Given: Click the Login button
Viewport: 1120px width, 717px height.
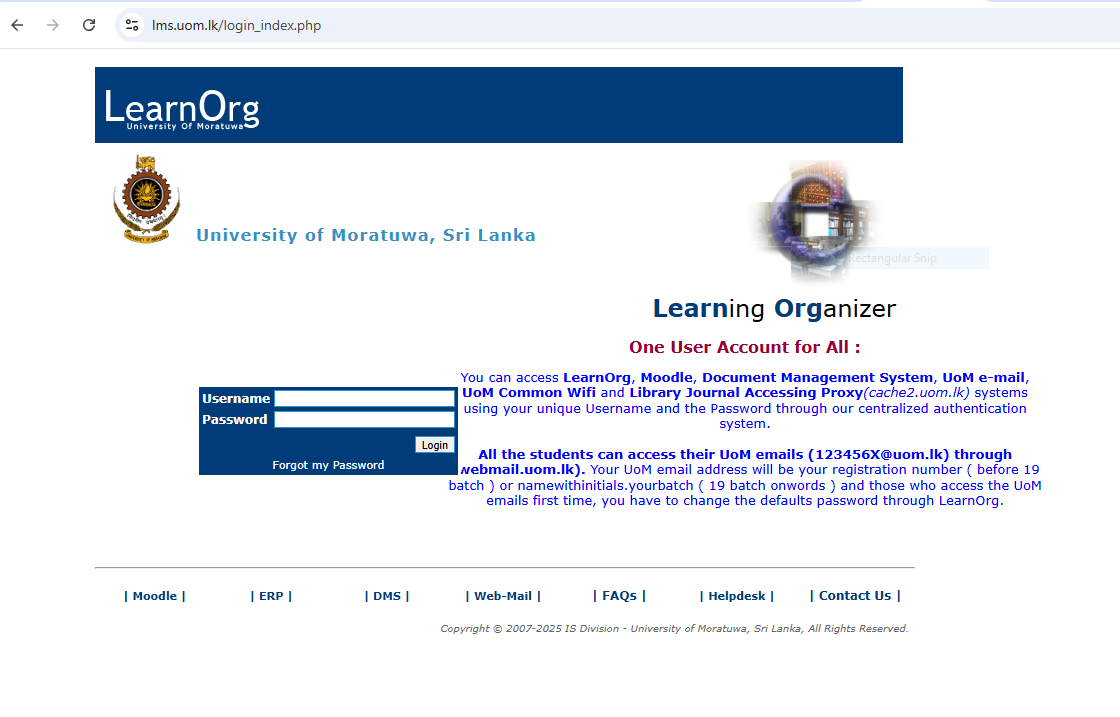Looking at the screenshot, I should click(x=434, y=445).
